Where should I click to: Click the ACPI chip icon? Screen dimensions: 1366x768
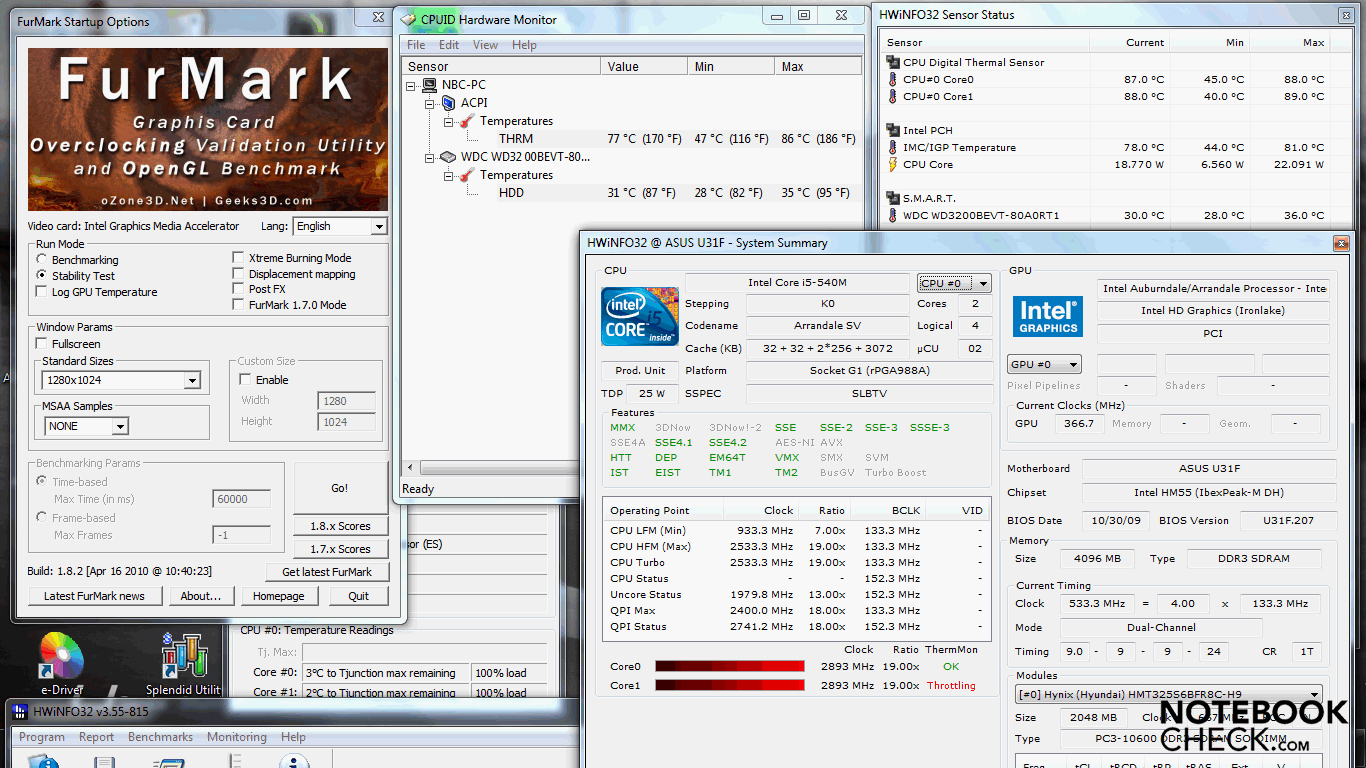point(448,103)
